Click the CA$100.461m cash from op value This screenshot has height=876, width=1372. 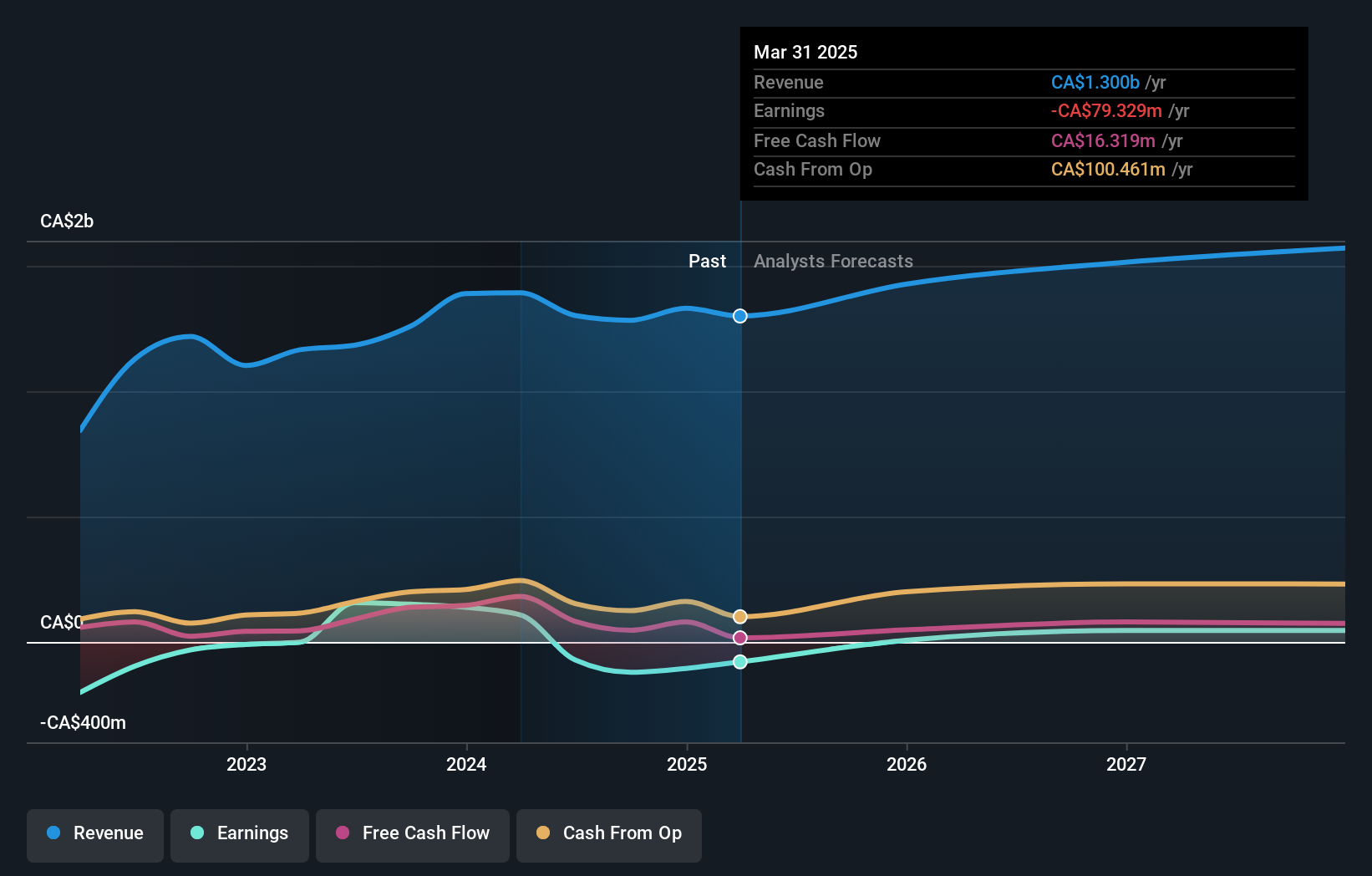pyautogui.click(x=1108, y=169)
